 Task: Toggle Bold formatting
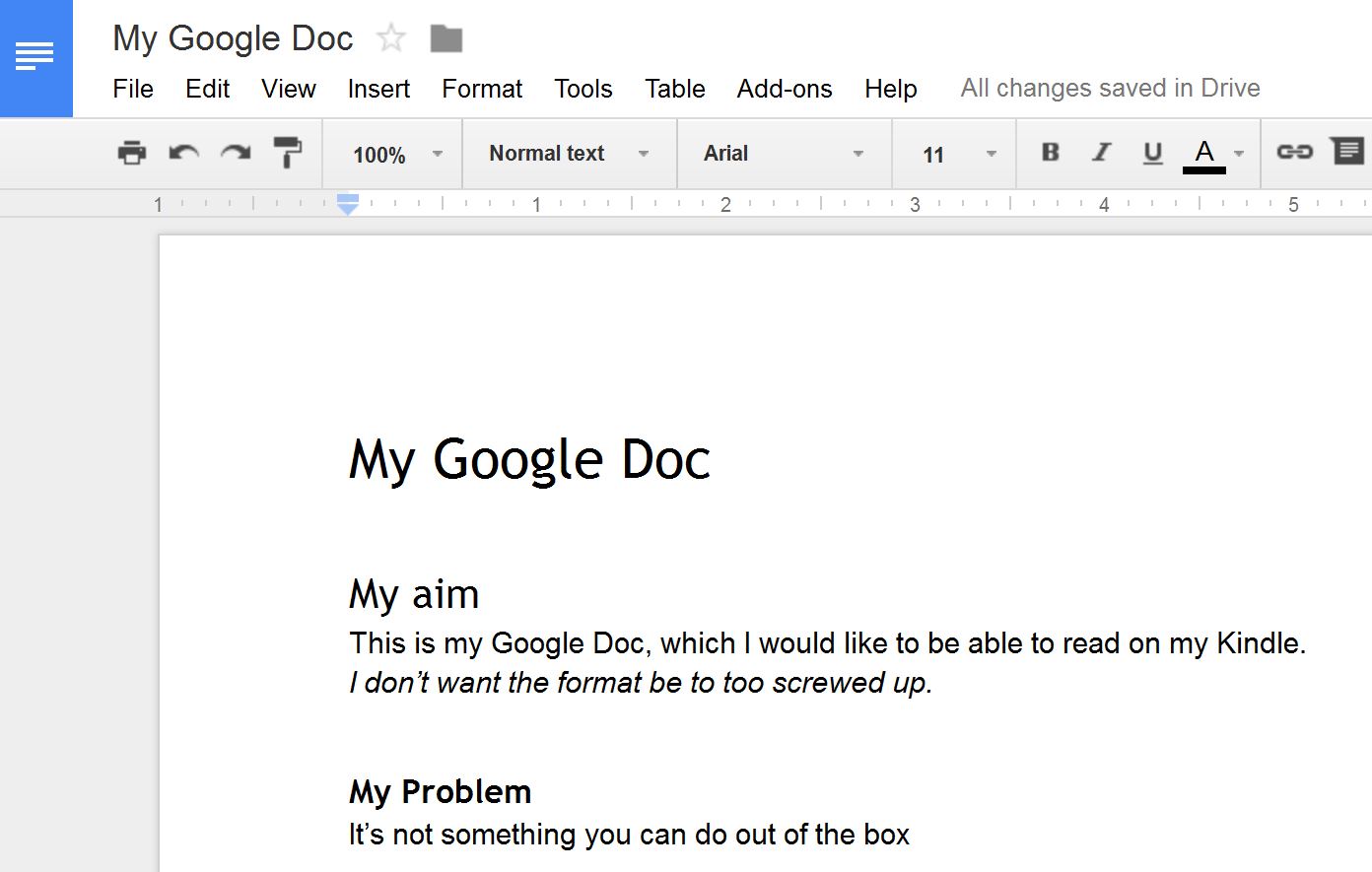pos(1051,153)
